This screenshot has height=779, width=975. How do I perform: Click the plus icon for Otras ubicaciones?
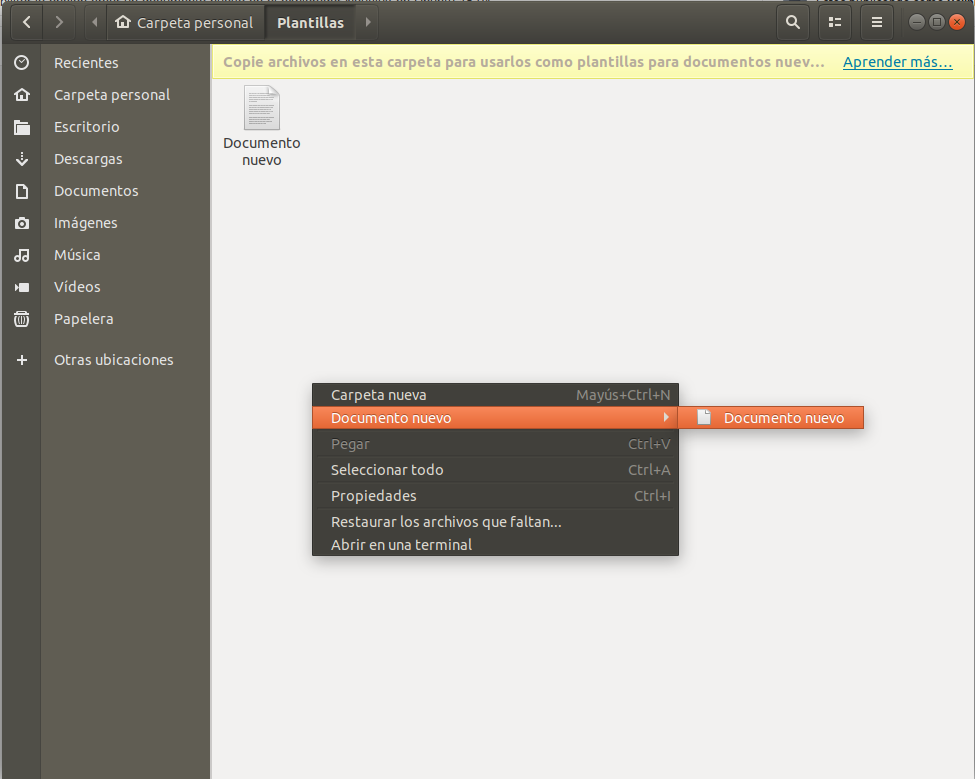(21, 359)
